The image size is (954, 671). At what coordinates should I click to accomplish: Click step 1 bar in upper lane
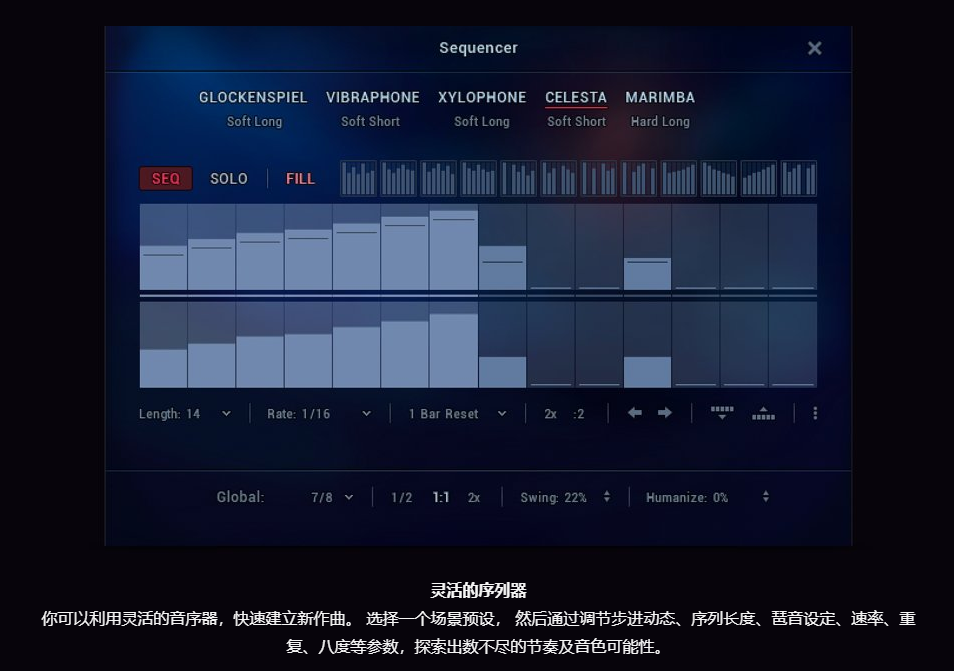pos(163,268)
